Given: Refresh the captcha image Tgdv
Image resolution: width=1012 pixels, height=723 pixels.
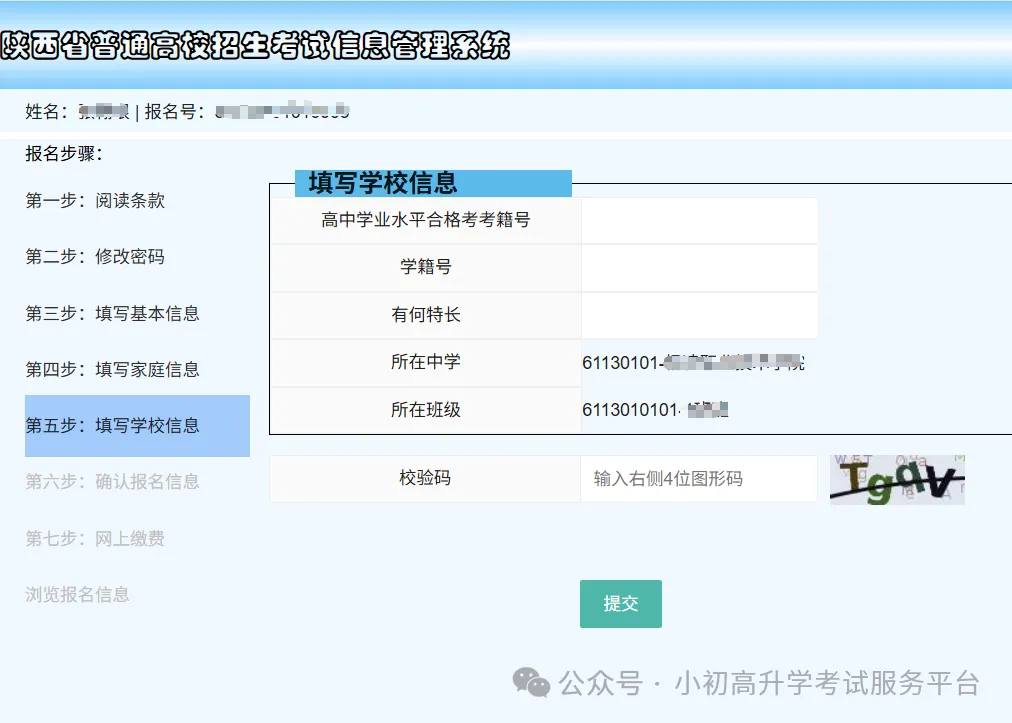Looking at the screenshot, I should point(897,480).
